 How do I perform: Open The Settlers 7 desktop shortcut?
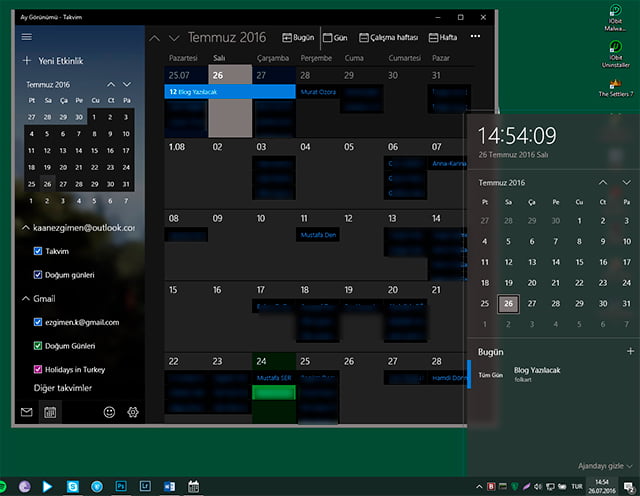point(616,87)
